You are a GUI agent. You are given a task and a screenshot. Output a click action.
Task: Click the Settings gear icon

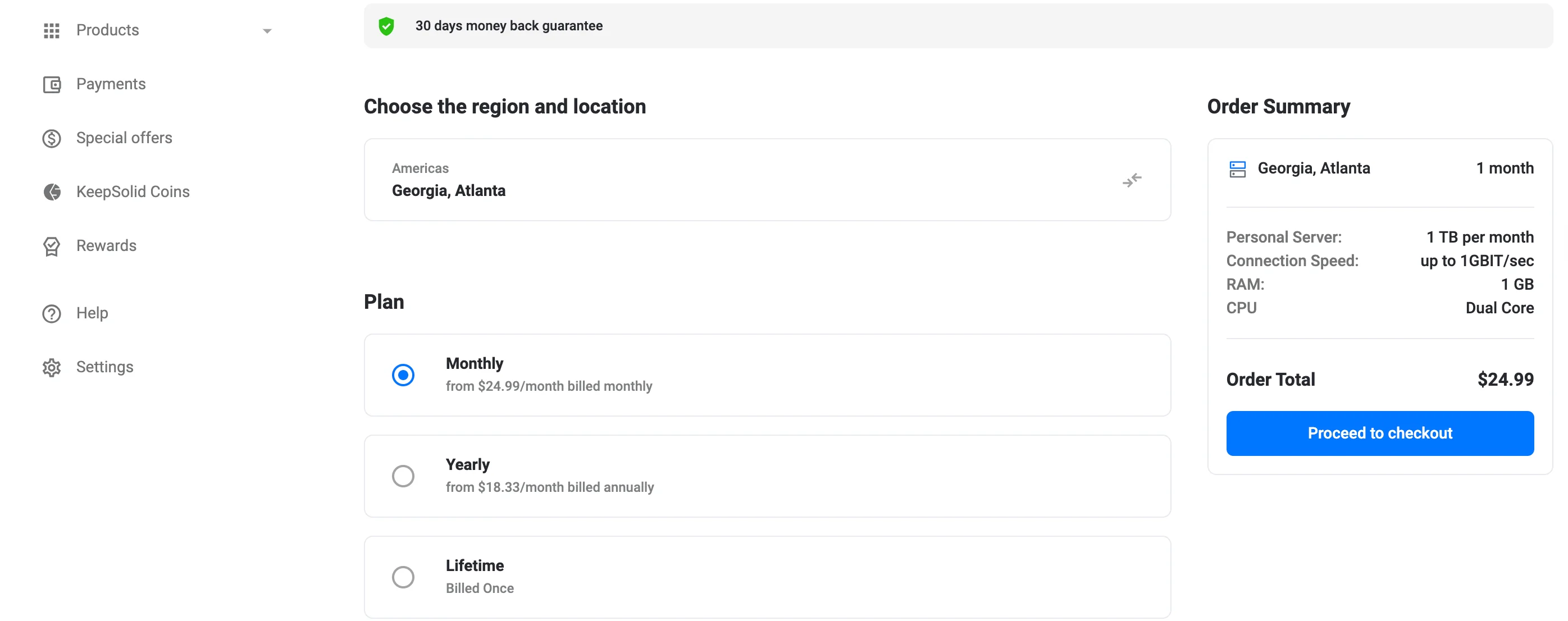(52, 367)
